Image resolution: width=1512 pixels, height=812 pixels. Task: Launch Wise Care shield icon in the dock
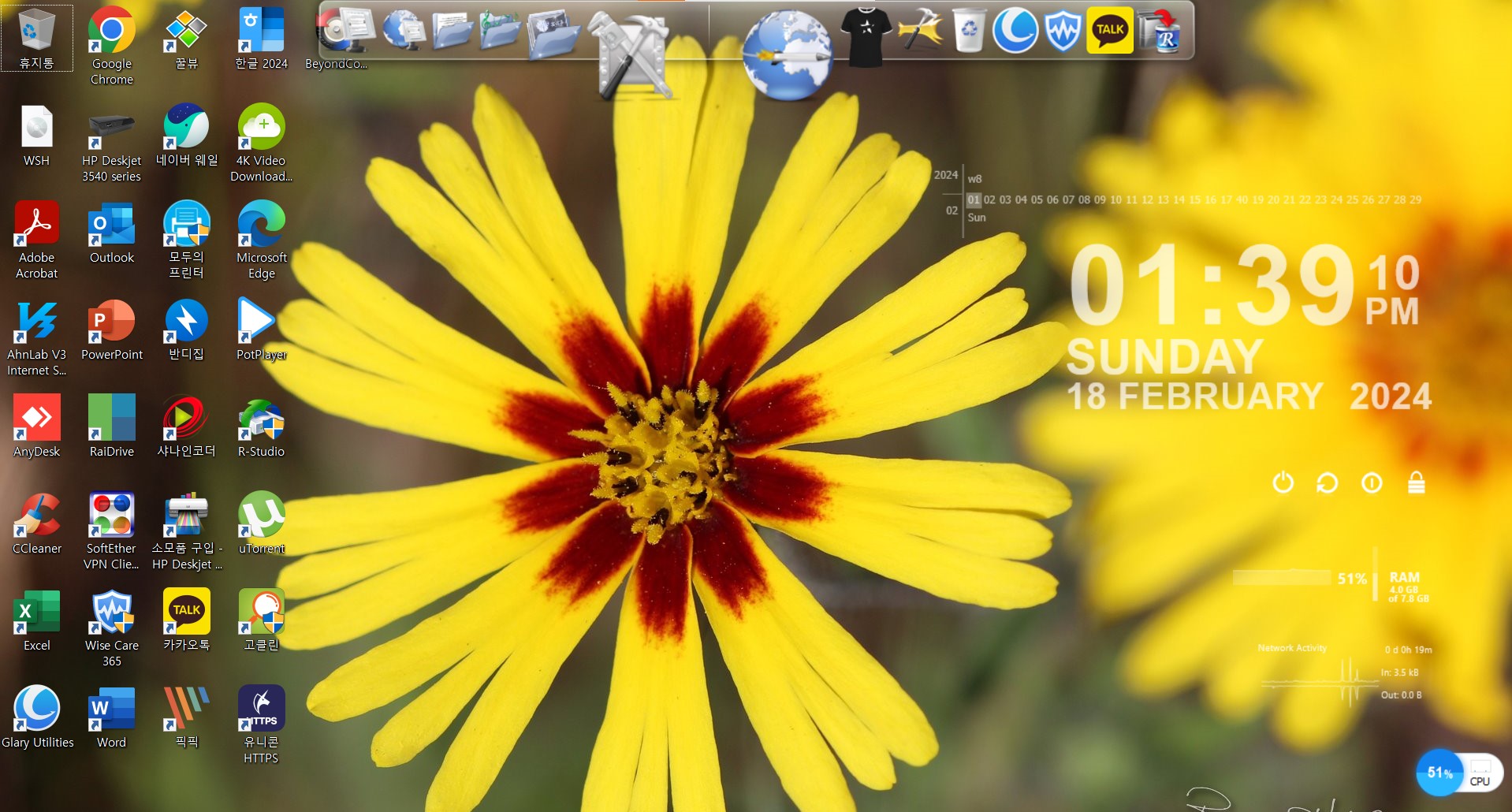(1063, 31)
